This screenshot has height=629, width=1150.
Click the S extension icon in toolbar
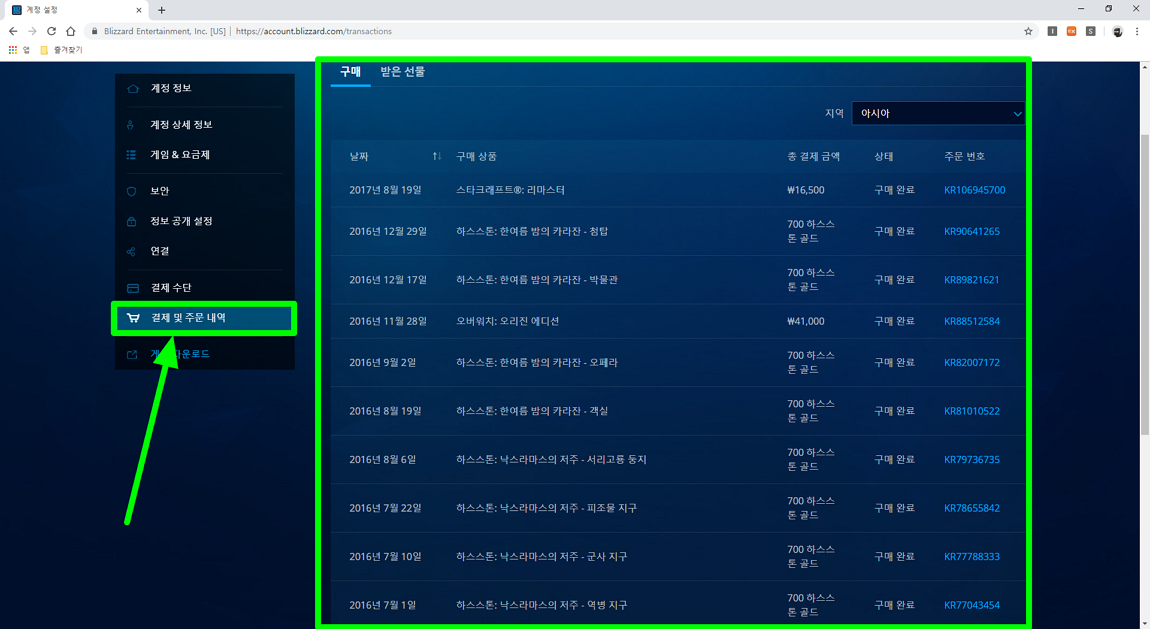(x=1091, y=32)
